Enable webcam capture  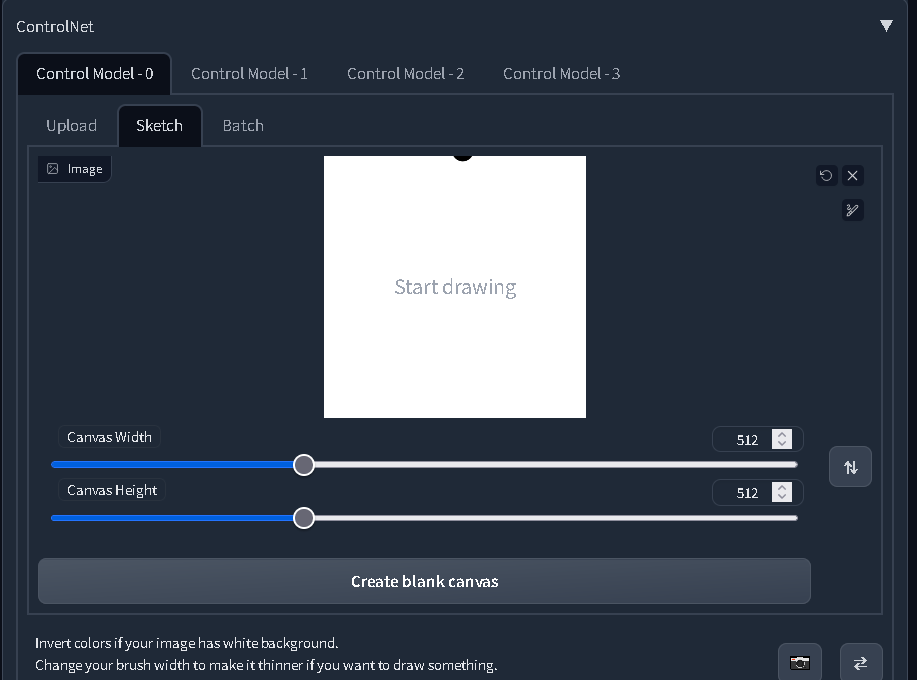tap(799, 661)
